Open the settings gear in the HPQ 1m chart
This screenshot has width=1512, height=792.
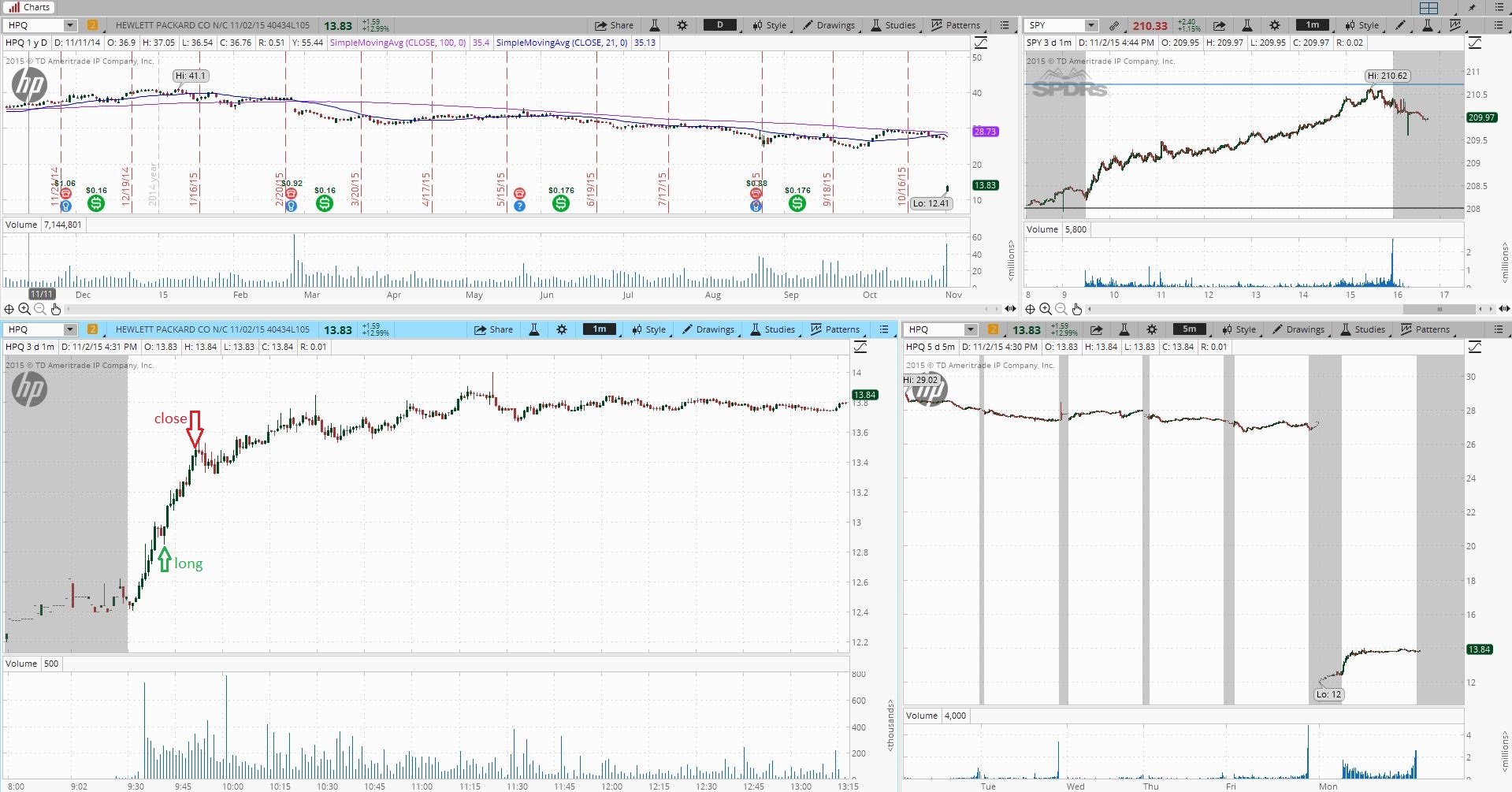(x=562, y=329)
